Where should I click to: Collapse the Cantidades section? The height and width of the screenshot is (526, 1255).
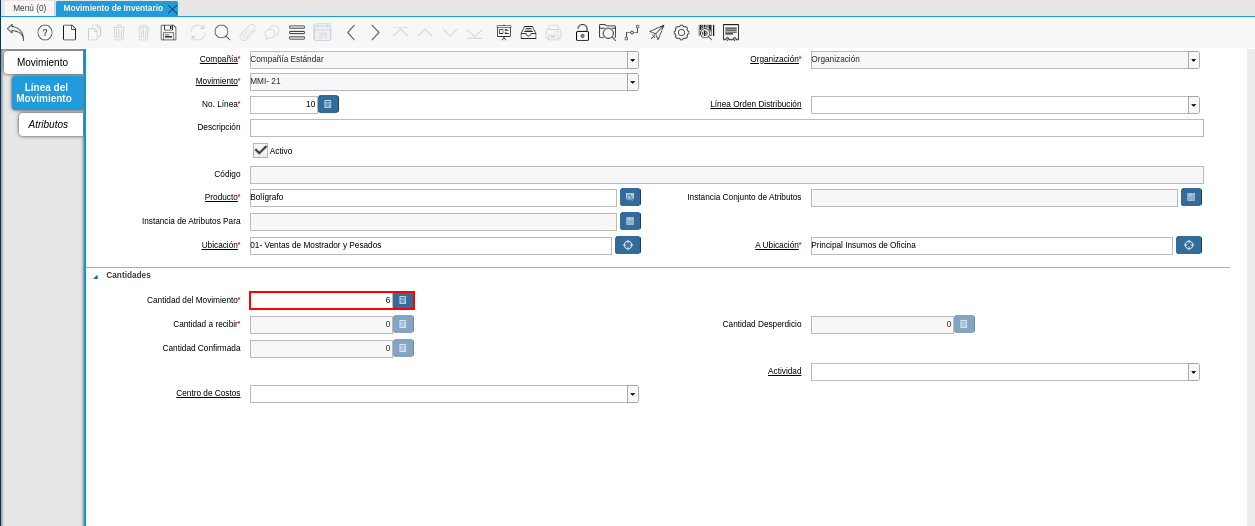pos(96,276)
